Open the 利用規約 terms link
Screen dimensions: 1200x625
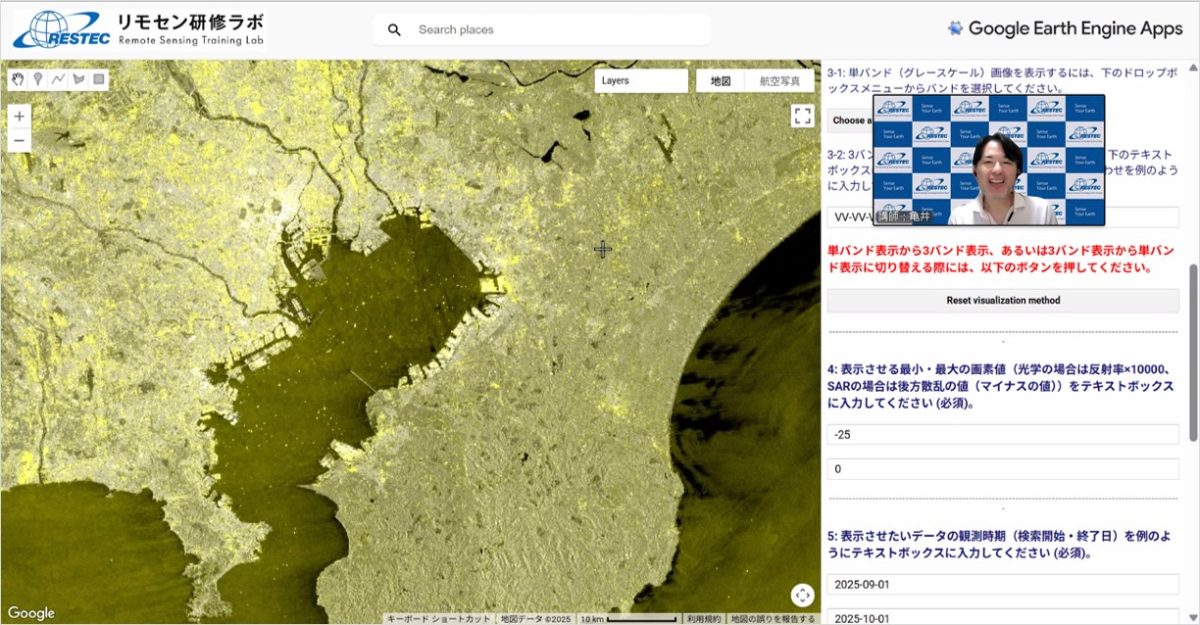click(x=704, y=619)
